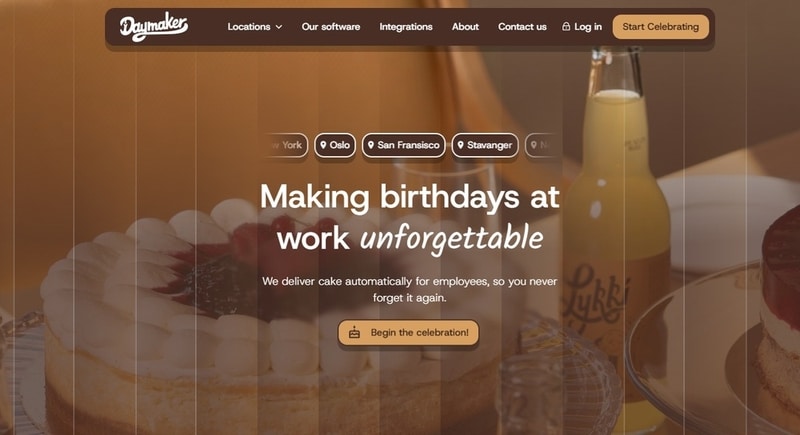Click Begin the celebration! button

pyautogui.click(x=408, y=332)
